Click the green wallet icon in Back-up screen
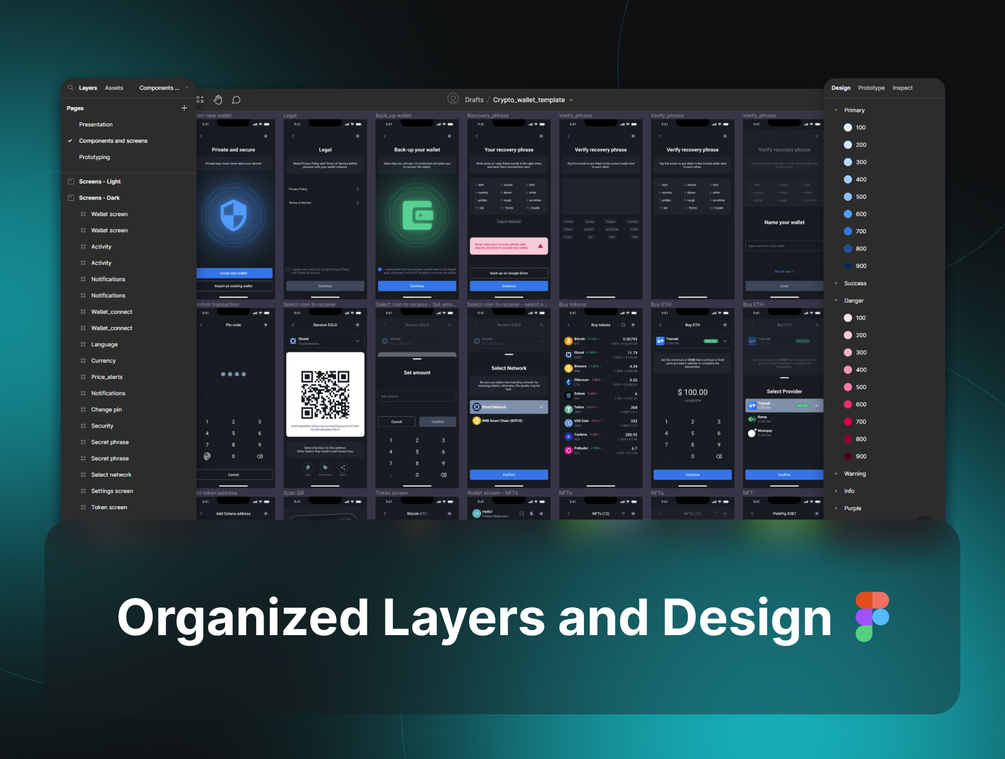The height and width of the screenshot is (759, 1005). 417,215
